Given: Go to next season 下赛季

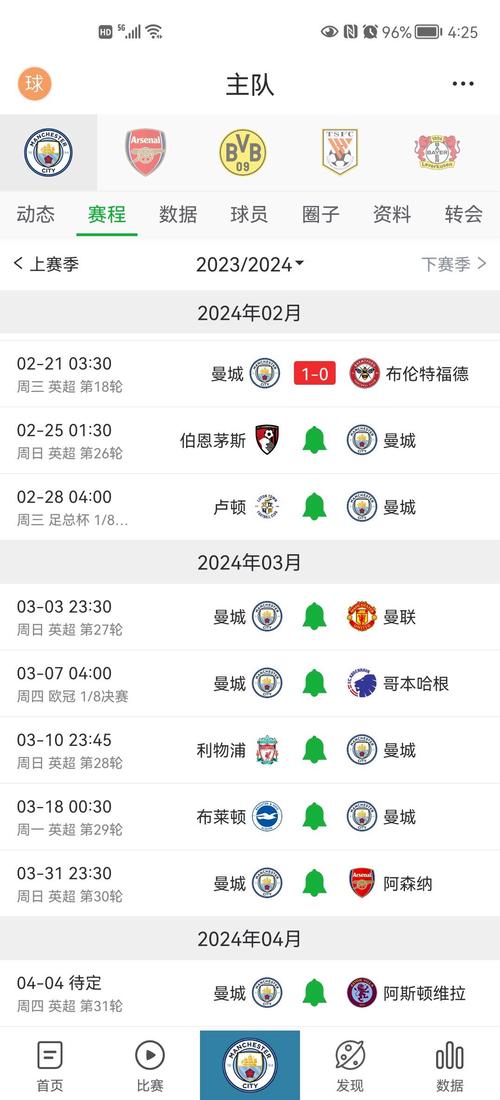Looking at the screenshot, I should [x=453, y=264].
